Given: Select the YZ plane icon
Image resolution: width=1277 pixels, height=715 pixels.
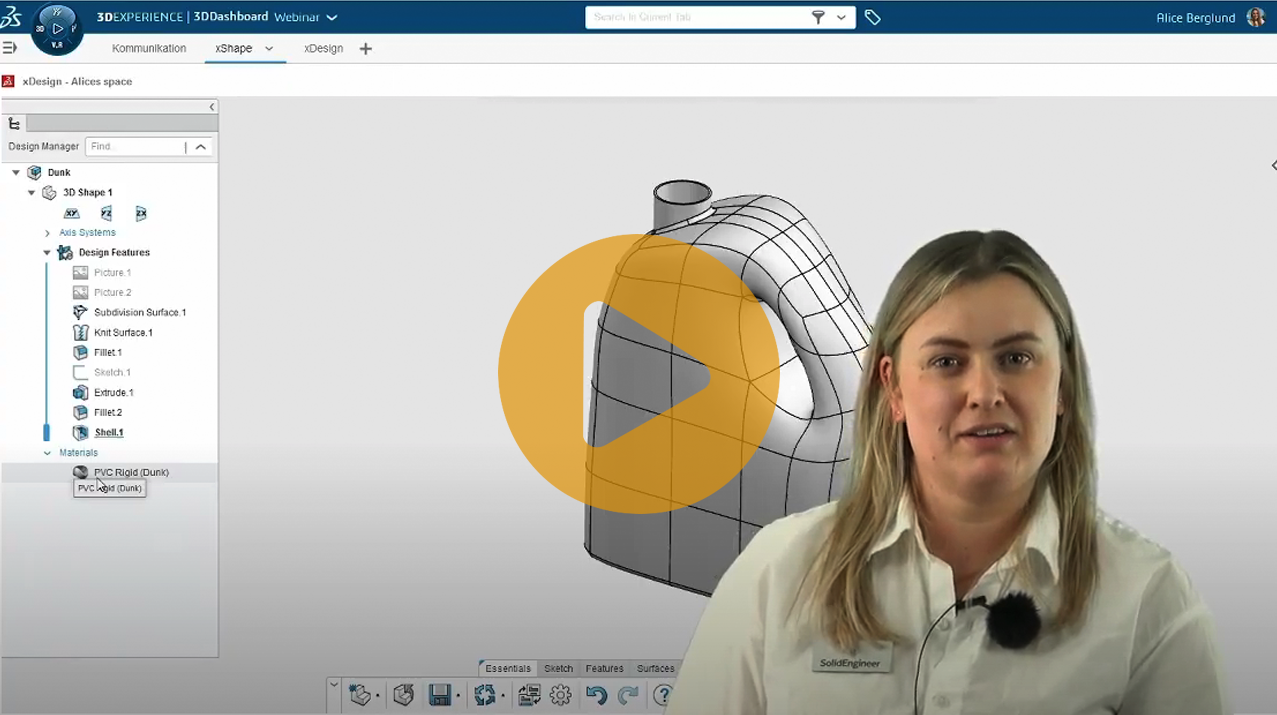Looking at the screenshot, I should [x=106, y=213].
